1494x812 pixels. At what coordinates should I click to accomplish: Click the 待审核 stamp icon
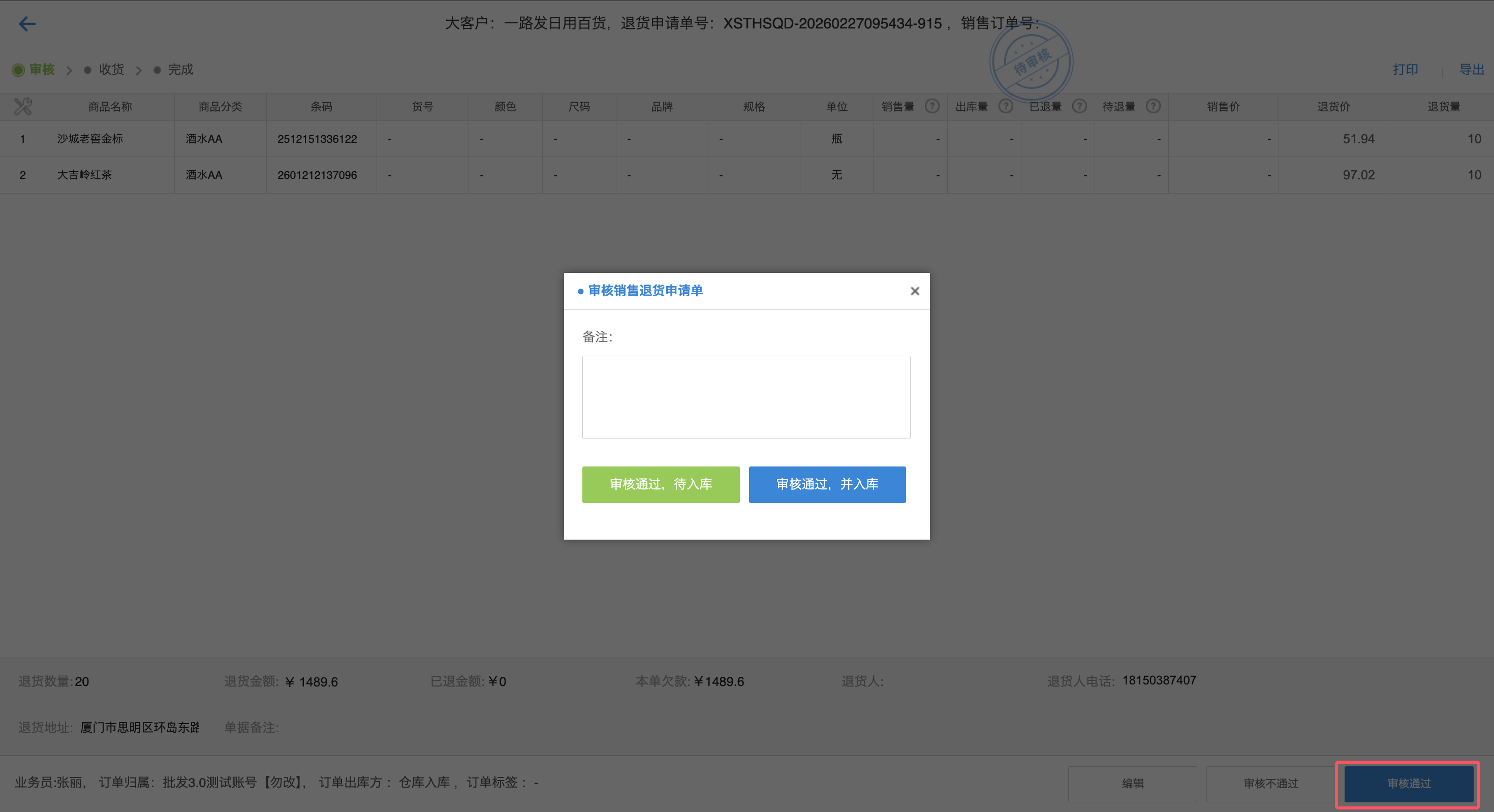click(1031, 61)
